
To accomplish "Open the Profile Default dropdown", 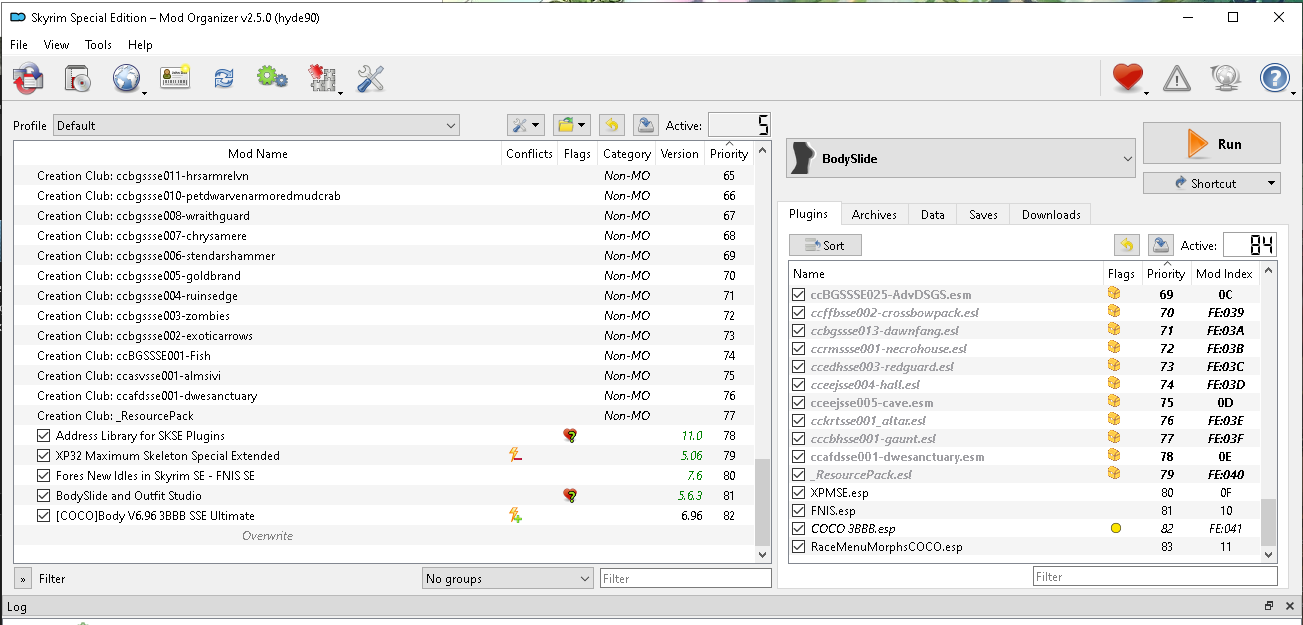I will [x=256, y=126].
